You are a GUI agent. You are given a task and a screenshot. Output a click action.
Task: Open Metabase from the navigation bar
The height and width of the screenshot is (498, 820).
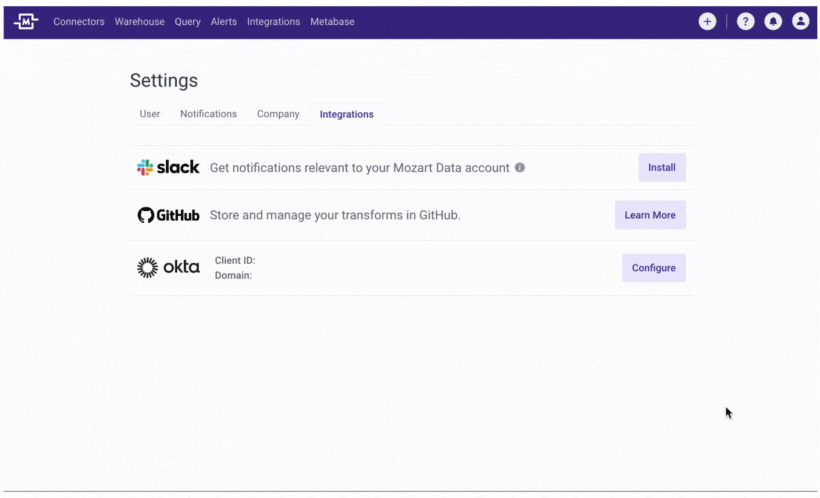tap(332, 21)
